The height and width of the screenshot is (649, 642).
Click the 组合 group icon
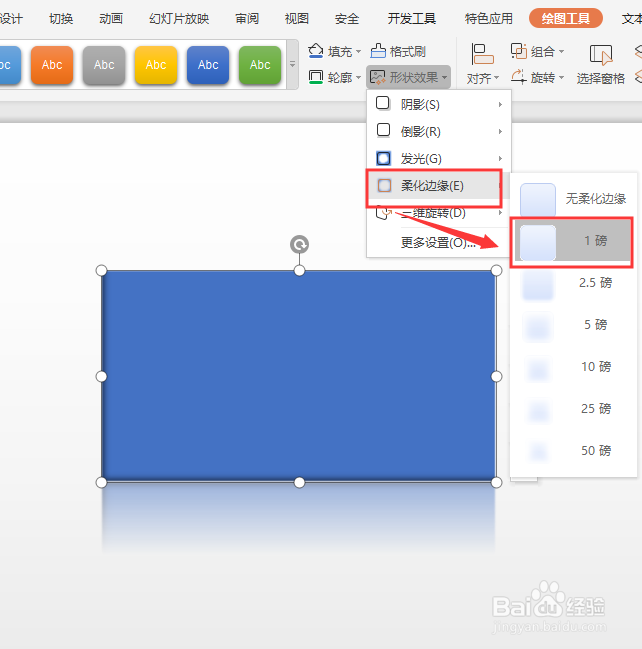coord(519,51)
